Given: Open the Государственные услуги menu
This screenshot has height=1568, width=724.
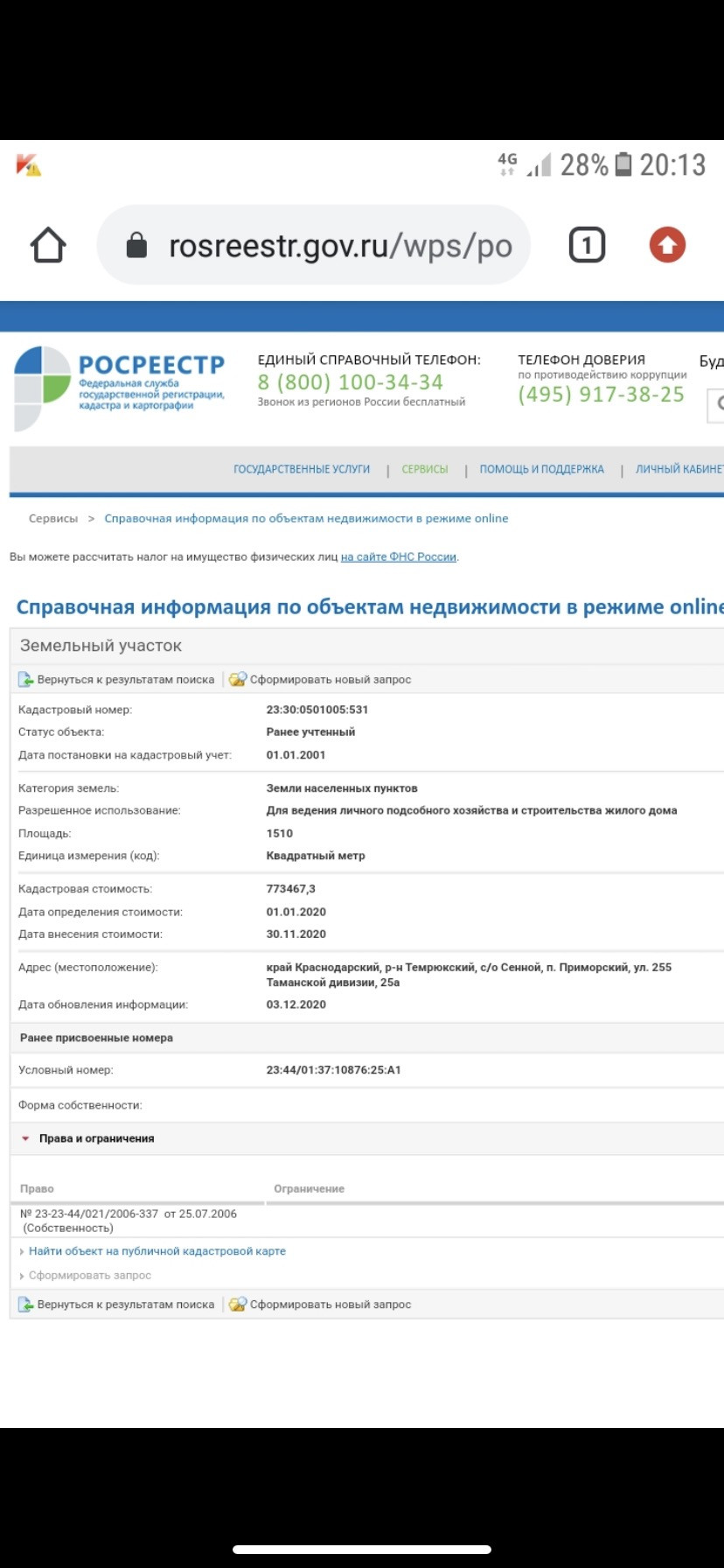Looking at the screenshot, I should pos(302,469).
